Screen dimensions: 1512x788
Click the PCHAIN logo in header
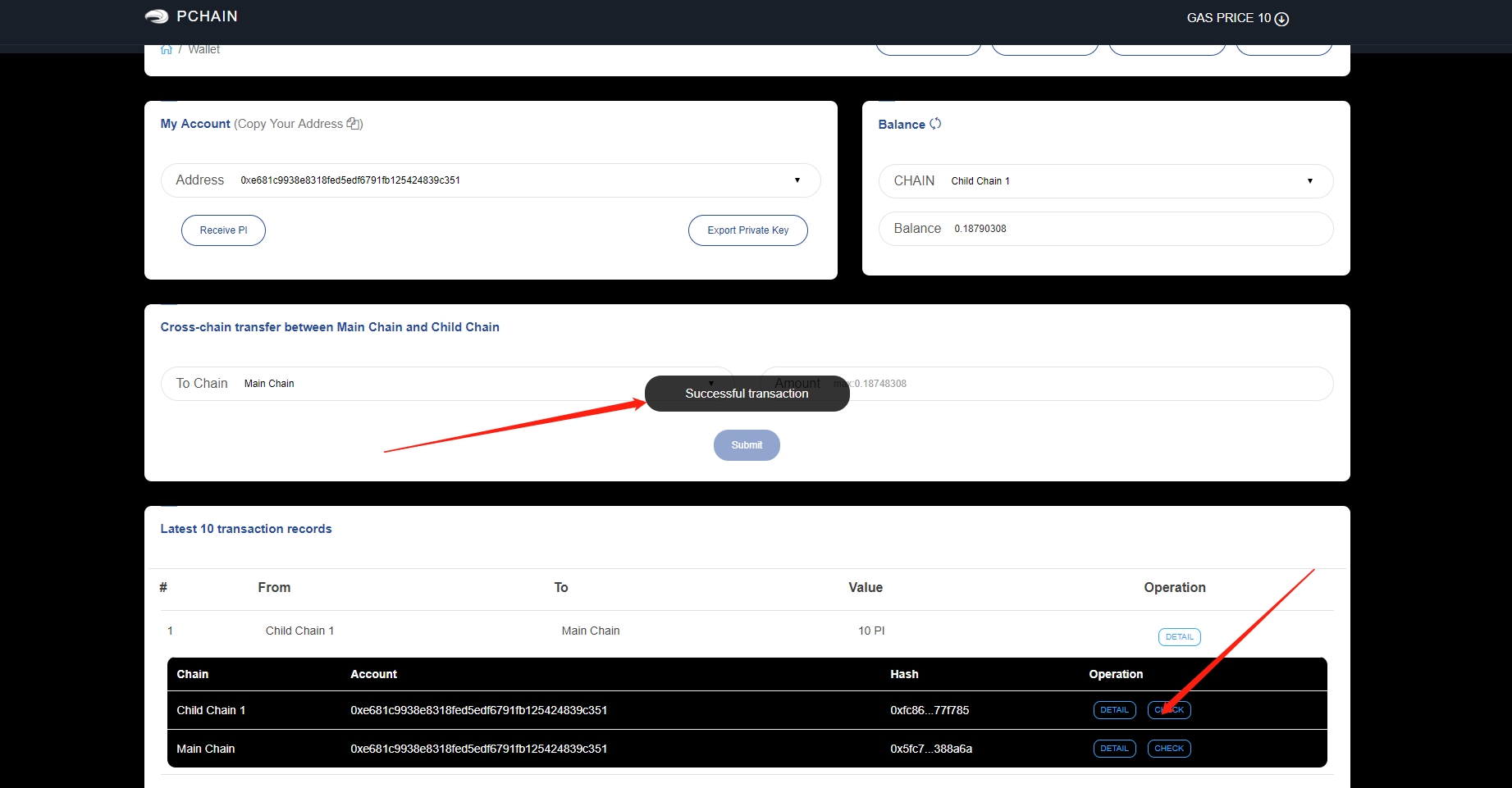tap(191, 16)
